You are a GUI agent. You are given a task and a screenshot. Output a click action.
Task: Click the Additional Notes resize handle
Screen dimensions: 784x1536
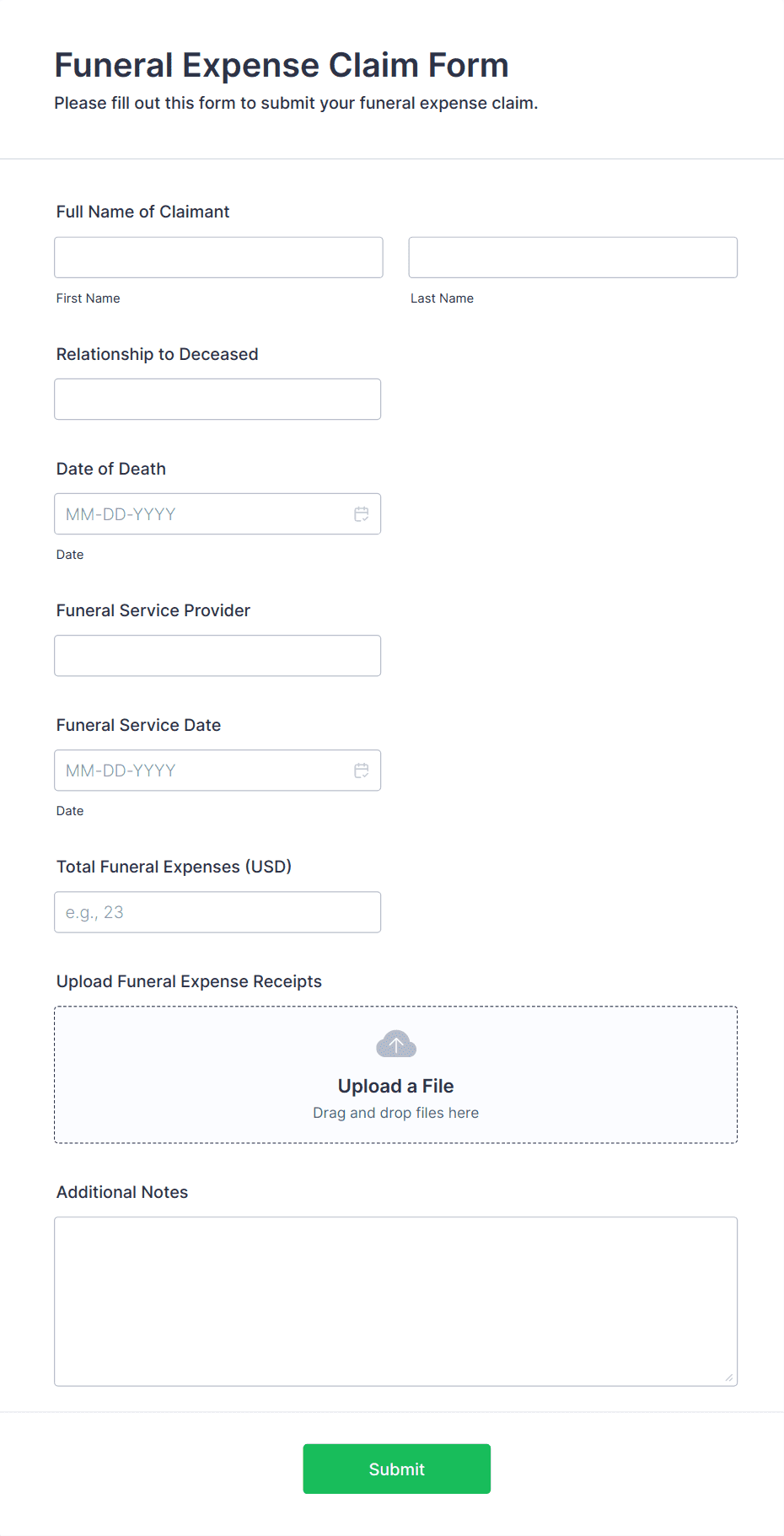pyautogui.click(x=728, y=1378)
